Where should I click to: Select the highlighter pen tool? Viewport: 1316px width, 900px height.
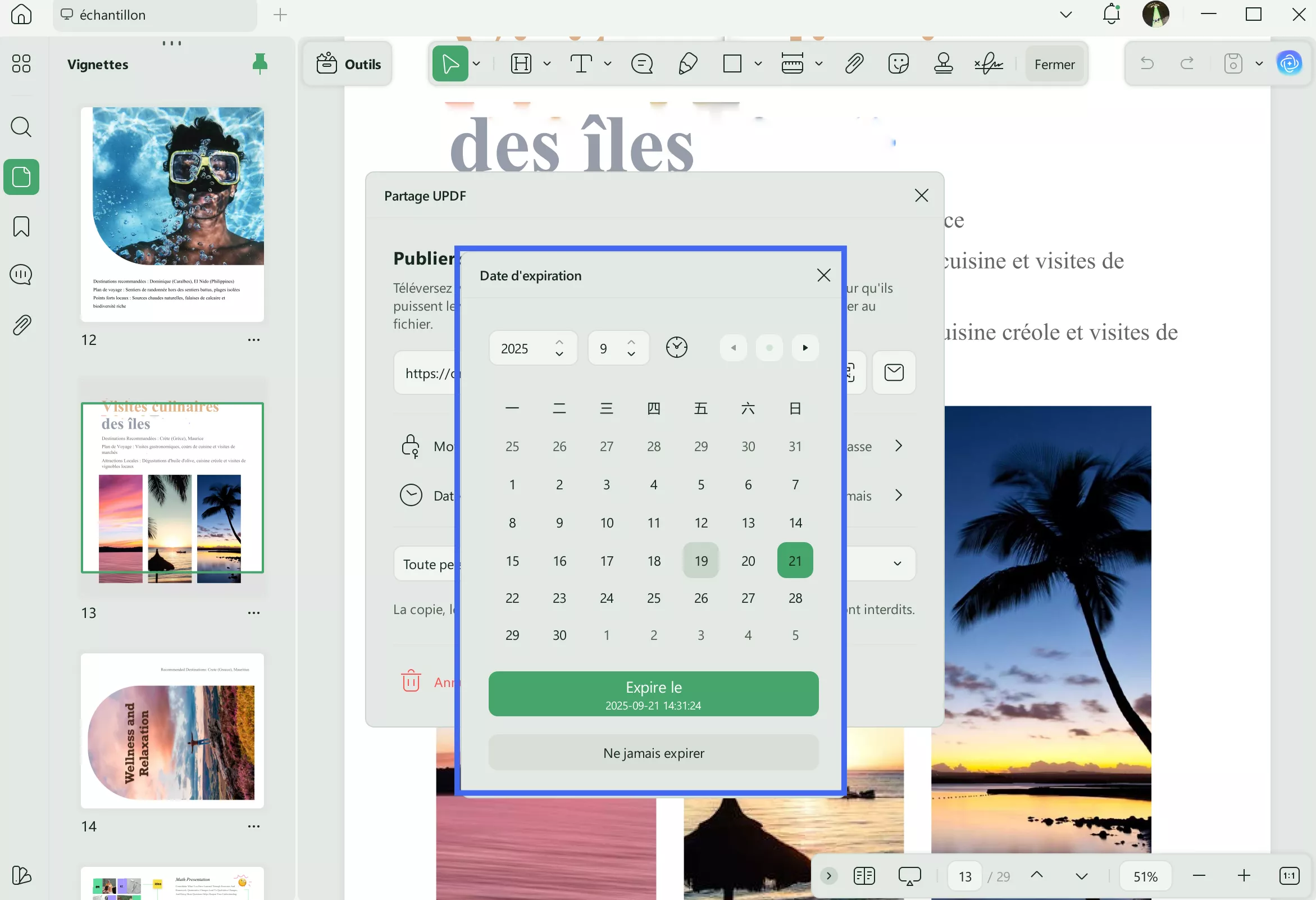click(687, 63)
